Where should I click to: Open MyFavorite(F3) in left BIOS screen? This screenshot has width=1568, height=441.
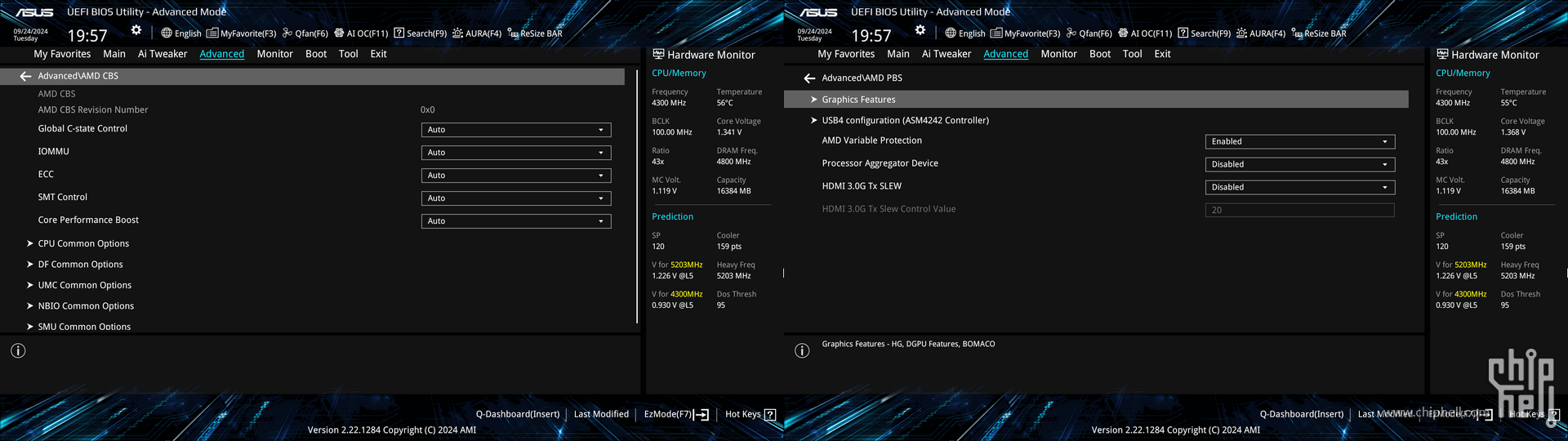coord(242,33)
